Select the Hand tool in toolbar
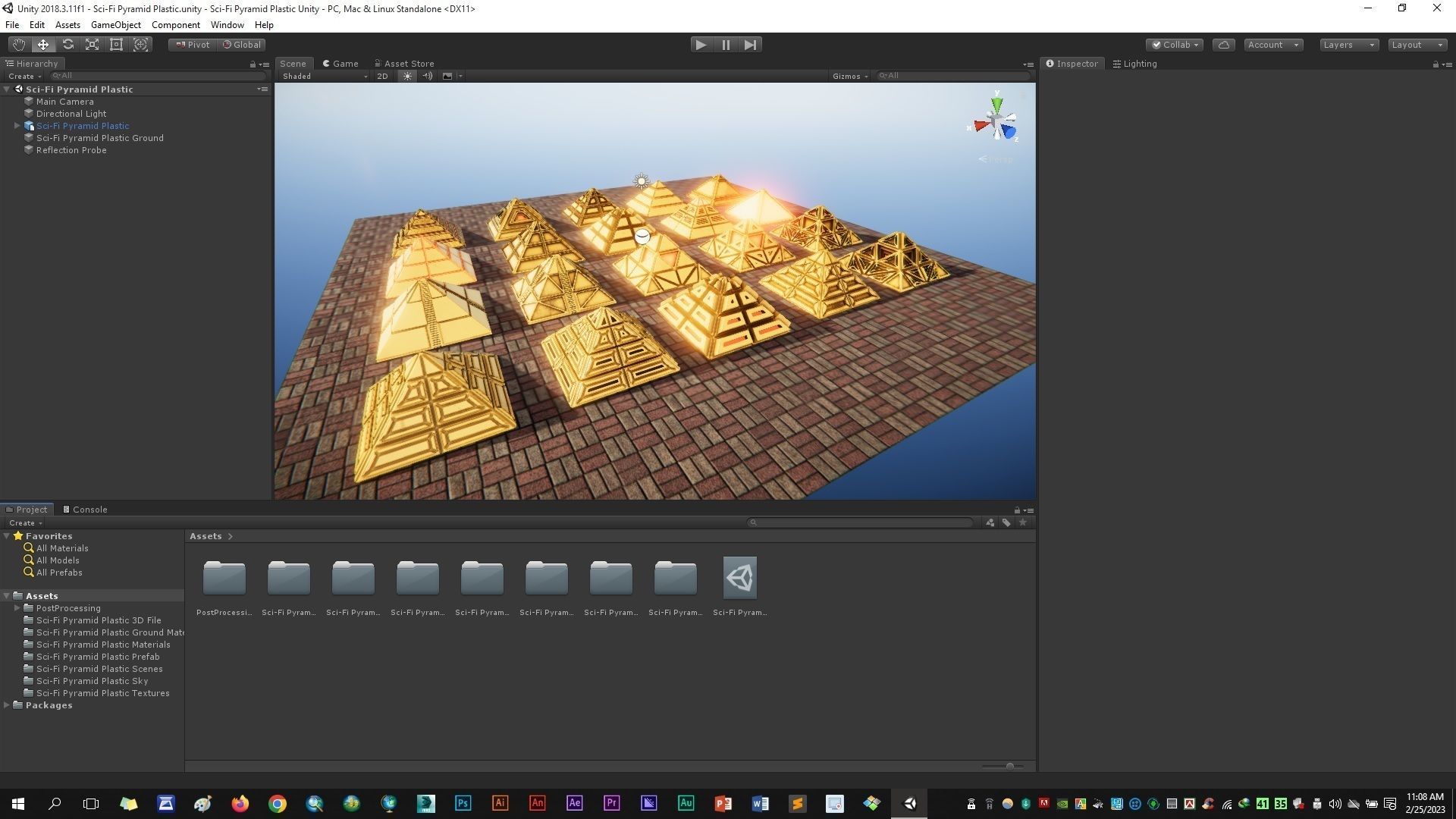 [x=18, y=45]
